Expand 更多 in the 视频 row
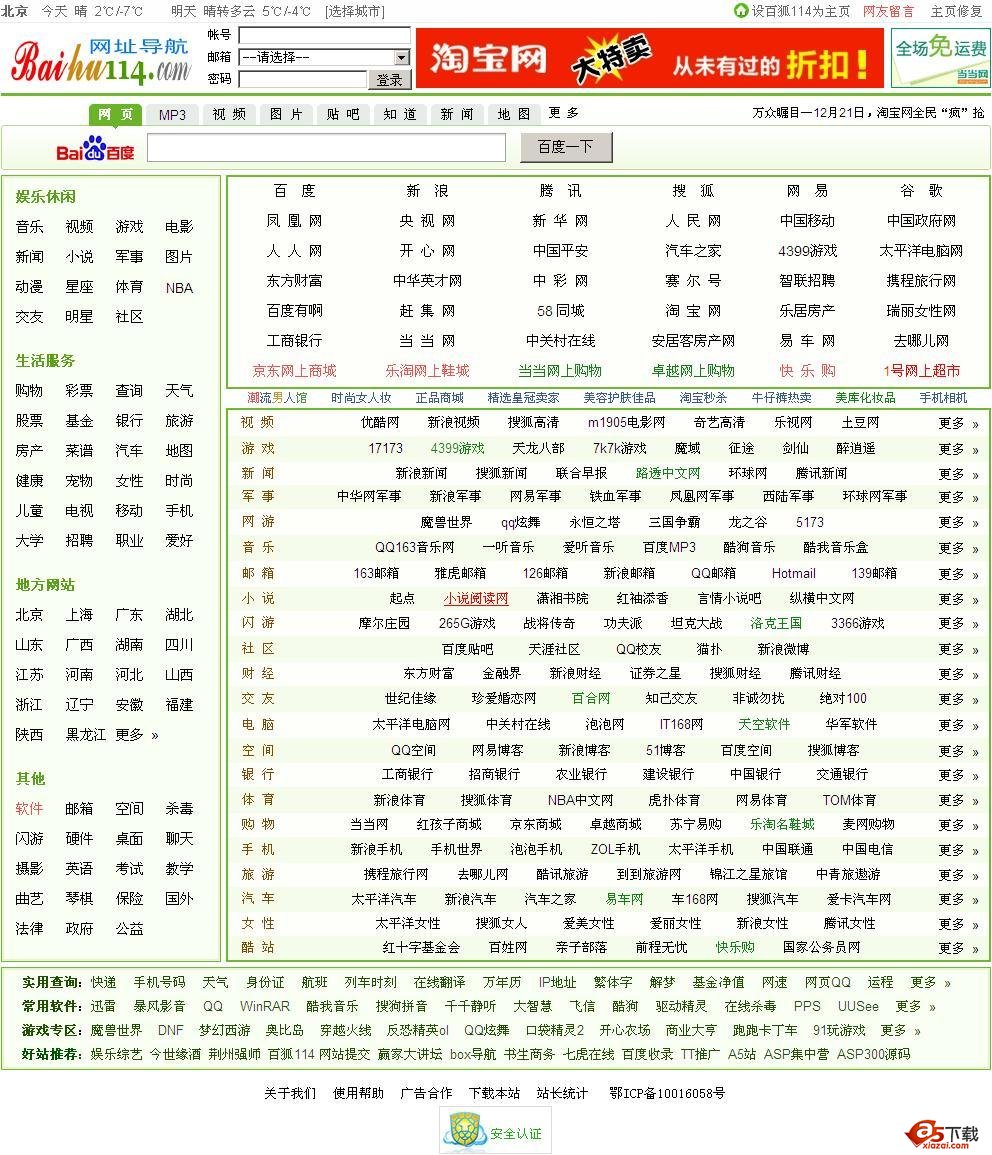This screenshot has height=1155, width=992. 958,424
